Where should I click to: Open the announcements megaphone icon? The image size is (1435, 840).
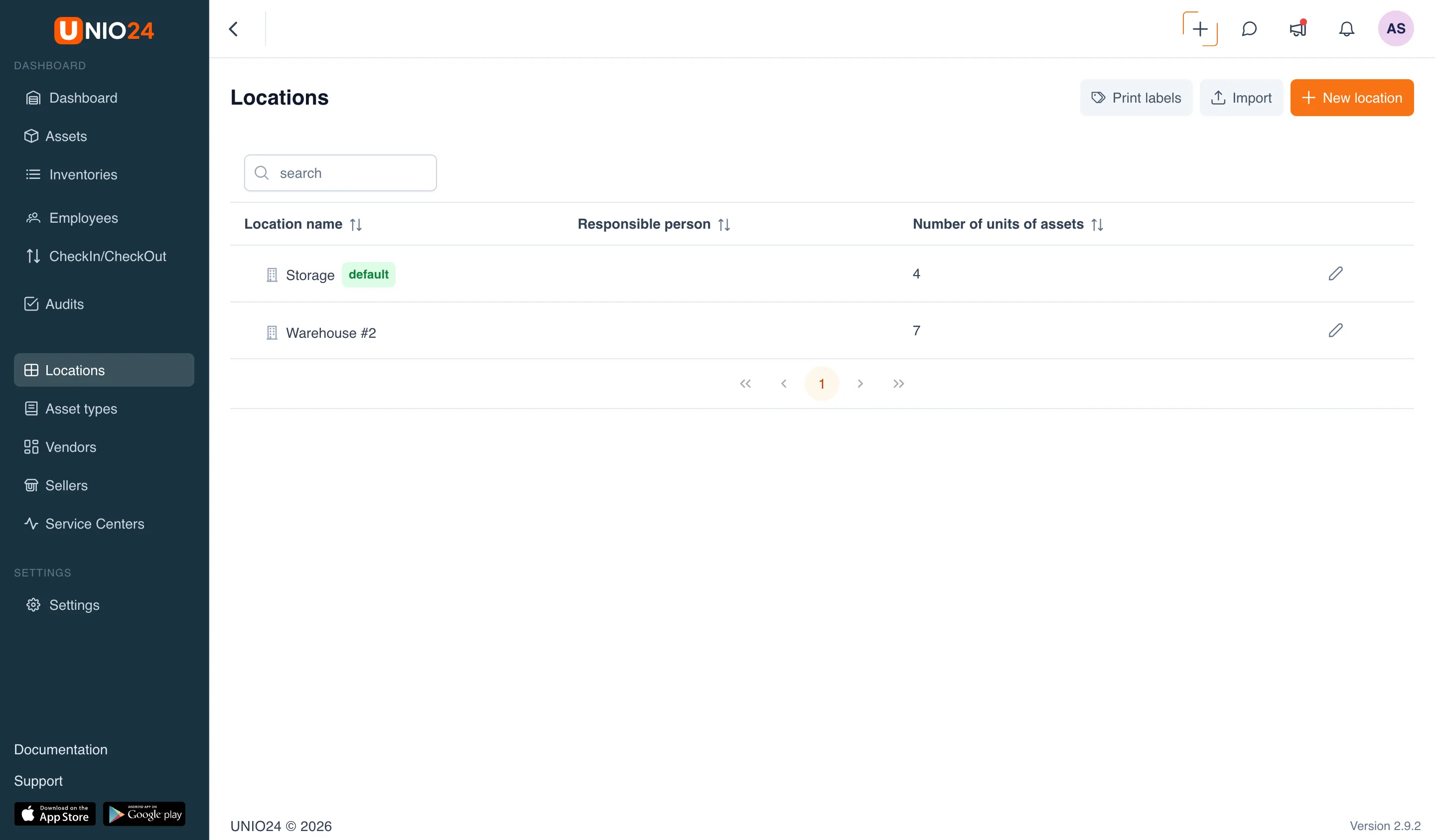[1298, 28]
